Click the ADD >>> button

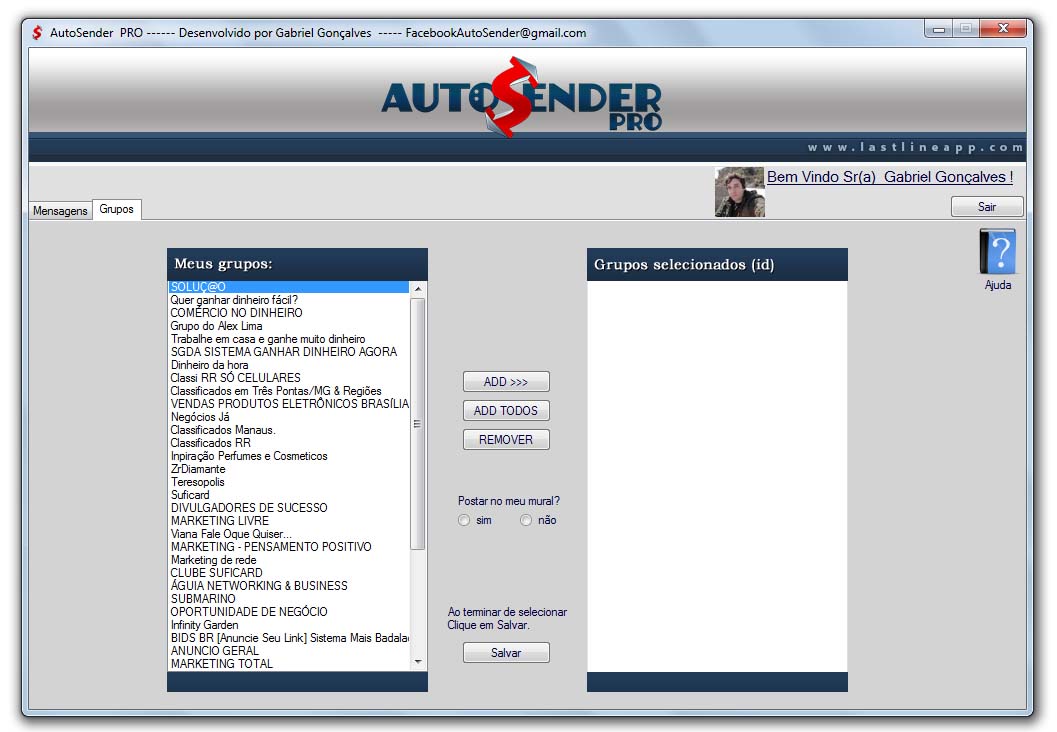(506, 382)
